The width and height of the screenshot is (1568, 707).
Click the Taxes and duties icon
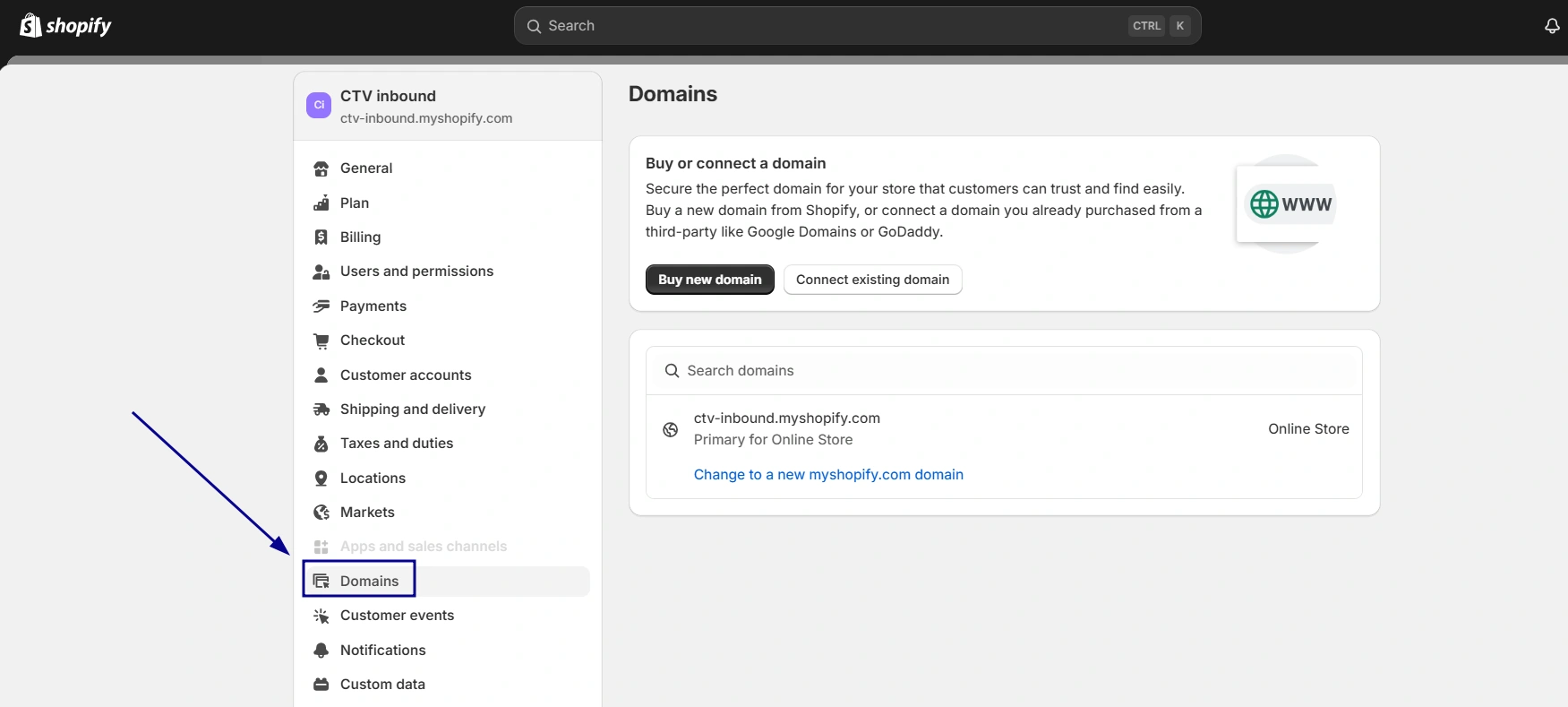pos(321,444)
